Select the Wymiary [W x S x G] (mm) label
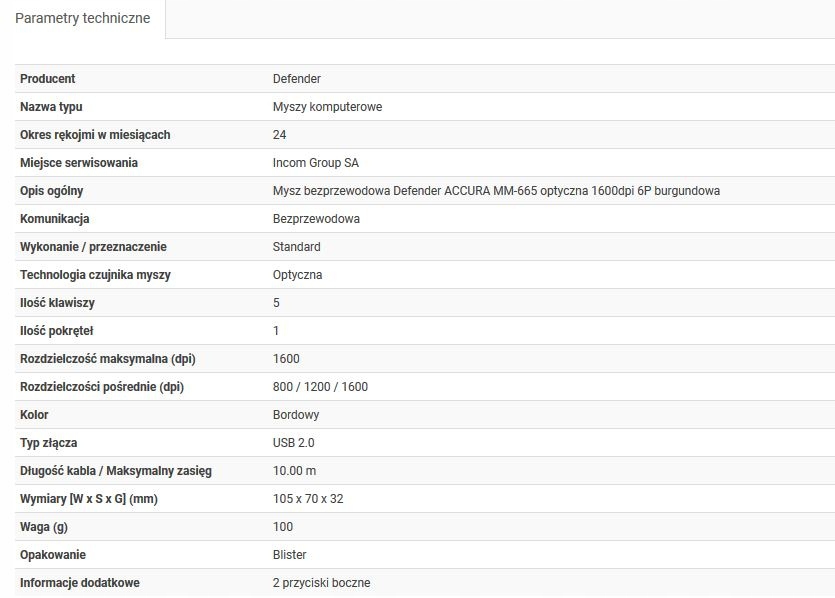 (x=89, y=499)
